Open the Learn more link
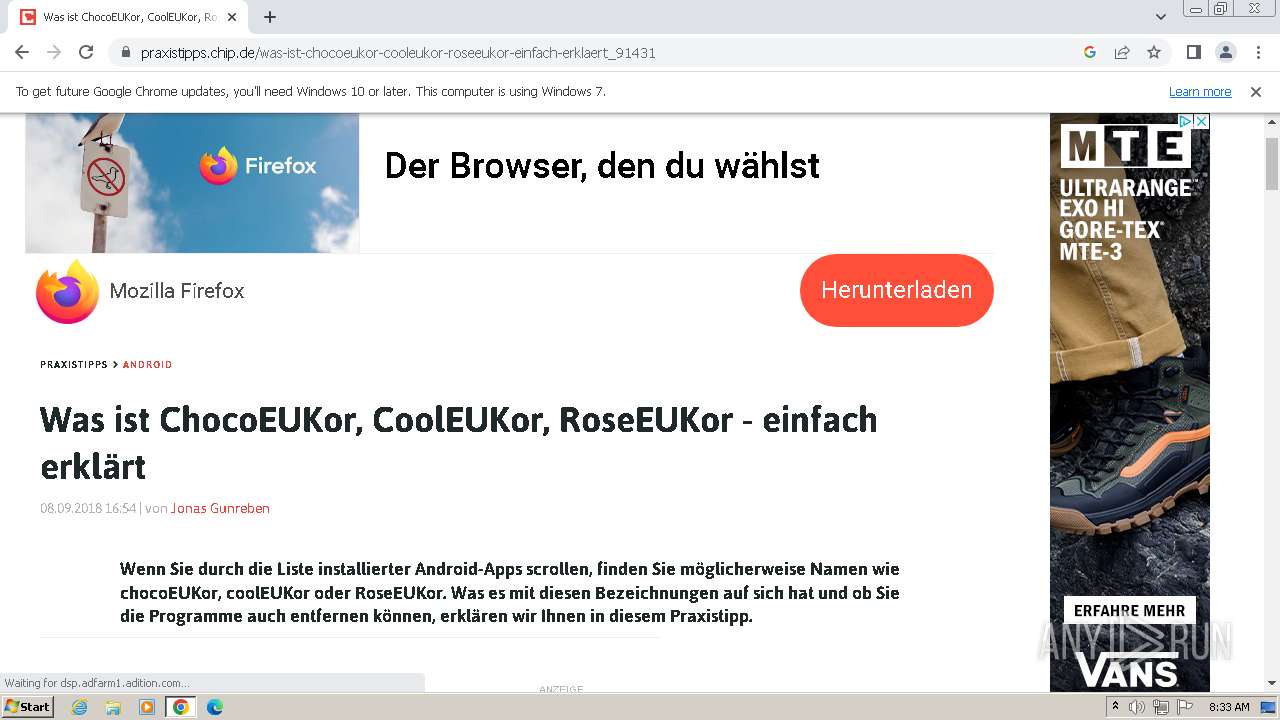The height and width of the screenshot is (720, 1280). pos(1200,92)
